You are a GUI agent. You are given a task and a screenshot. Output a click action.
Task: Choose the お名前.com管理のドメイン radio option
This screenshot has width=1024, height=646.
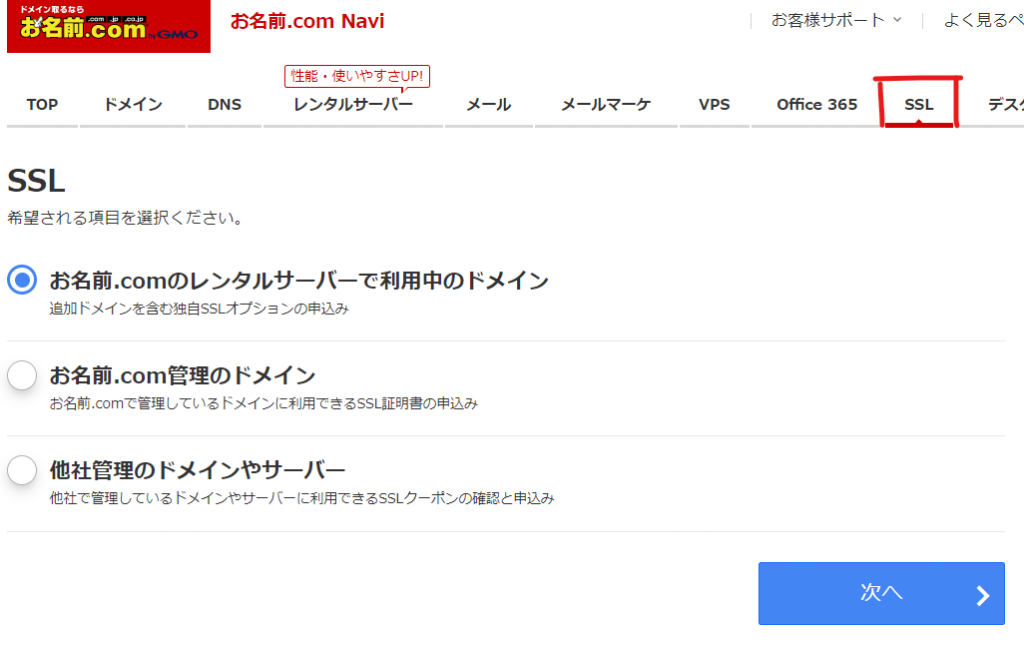pos(22,375)
